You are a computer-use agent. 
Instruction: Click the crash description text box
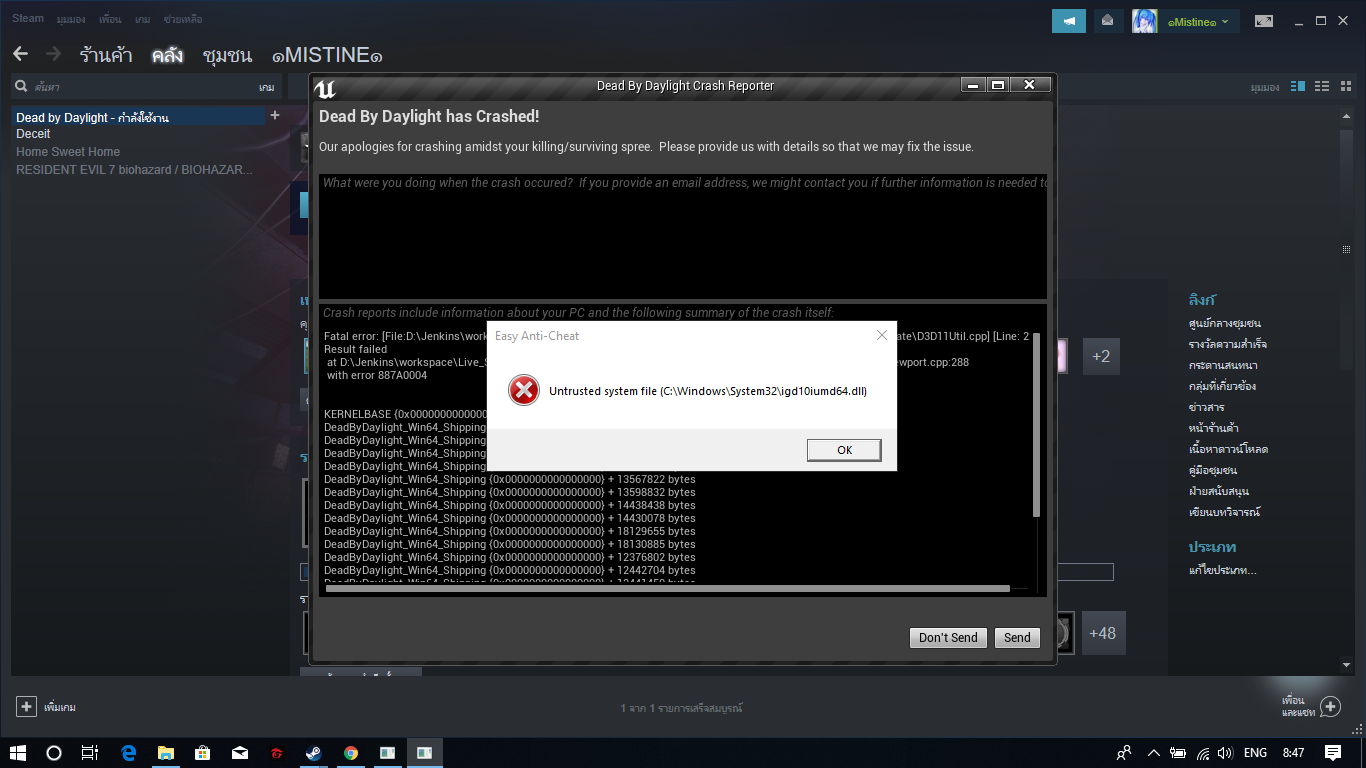point(682,236)
